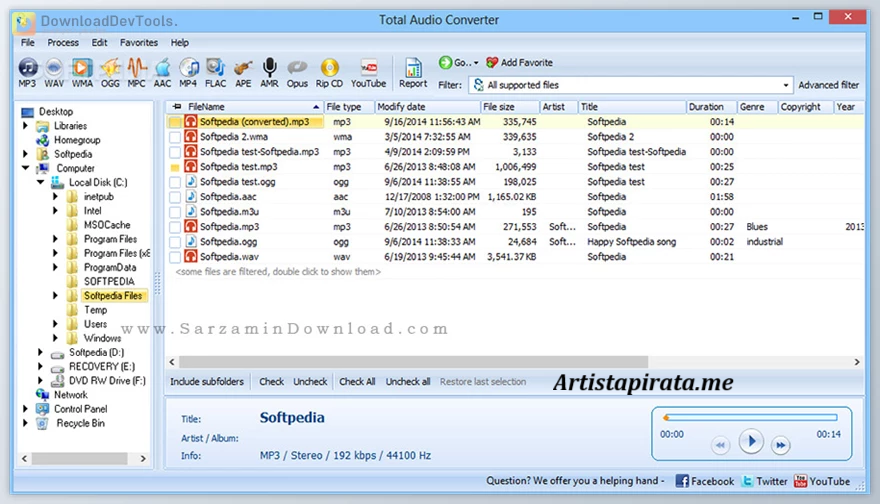880x504 pixels.
Task: Rewind the audio preview
Action: pos(720,445)
